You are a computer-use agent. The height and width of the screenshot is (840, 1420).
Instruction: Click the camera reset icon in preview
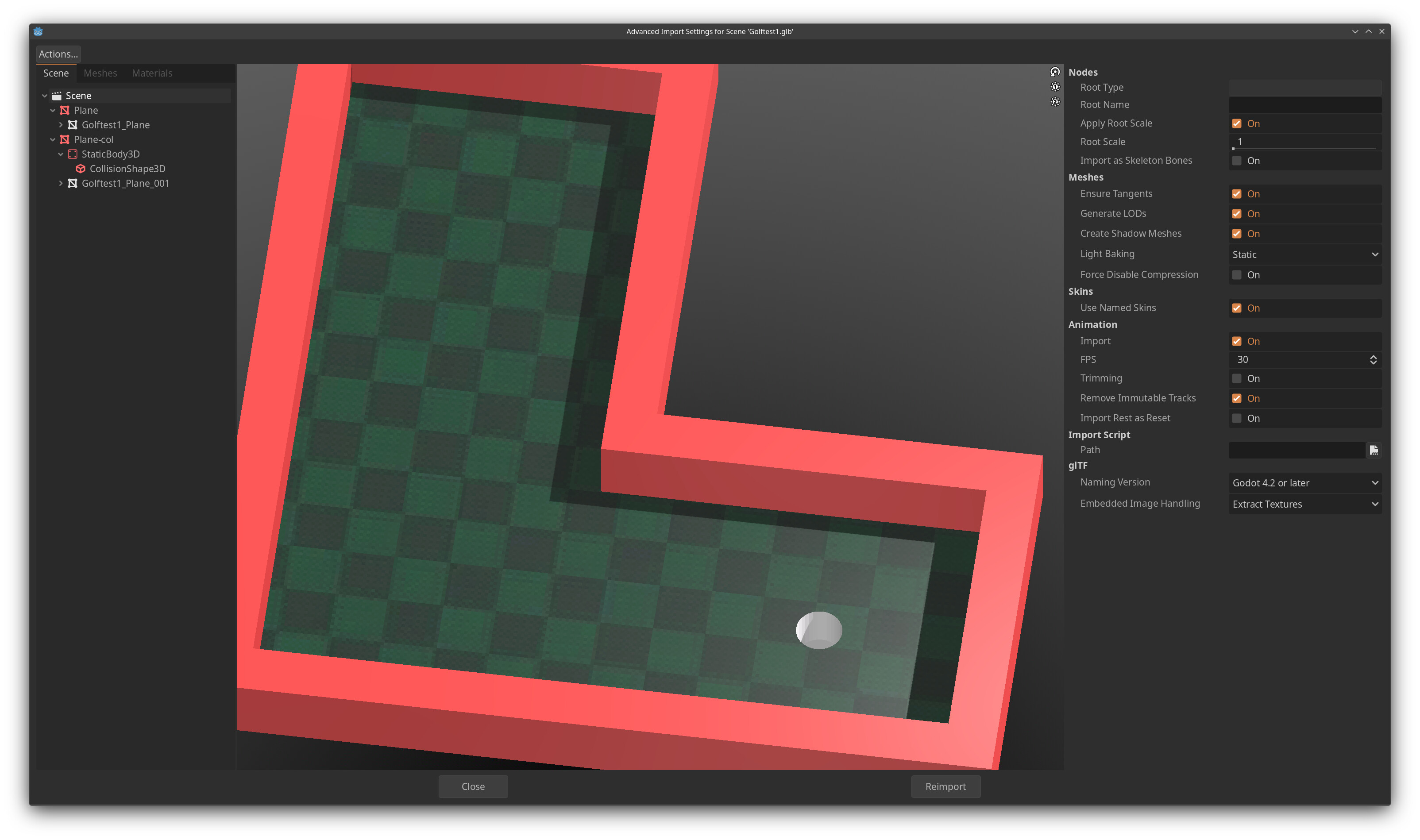click(1055, 72)
